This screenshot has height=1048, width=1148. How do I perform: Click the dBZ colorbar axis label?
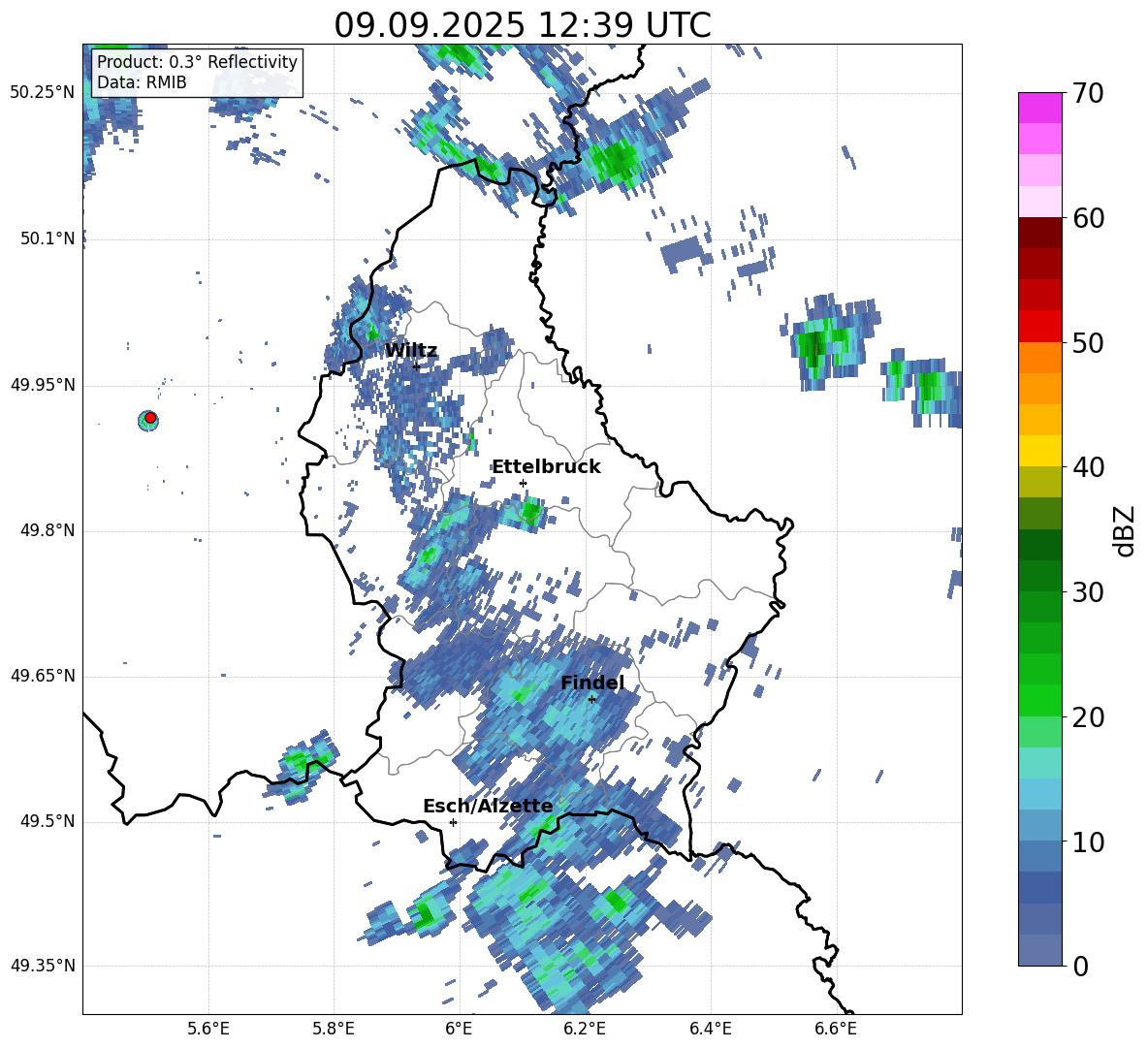[x=1126, y=530]
